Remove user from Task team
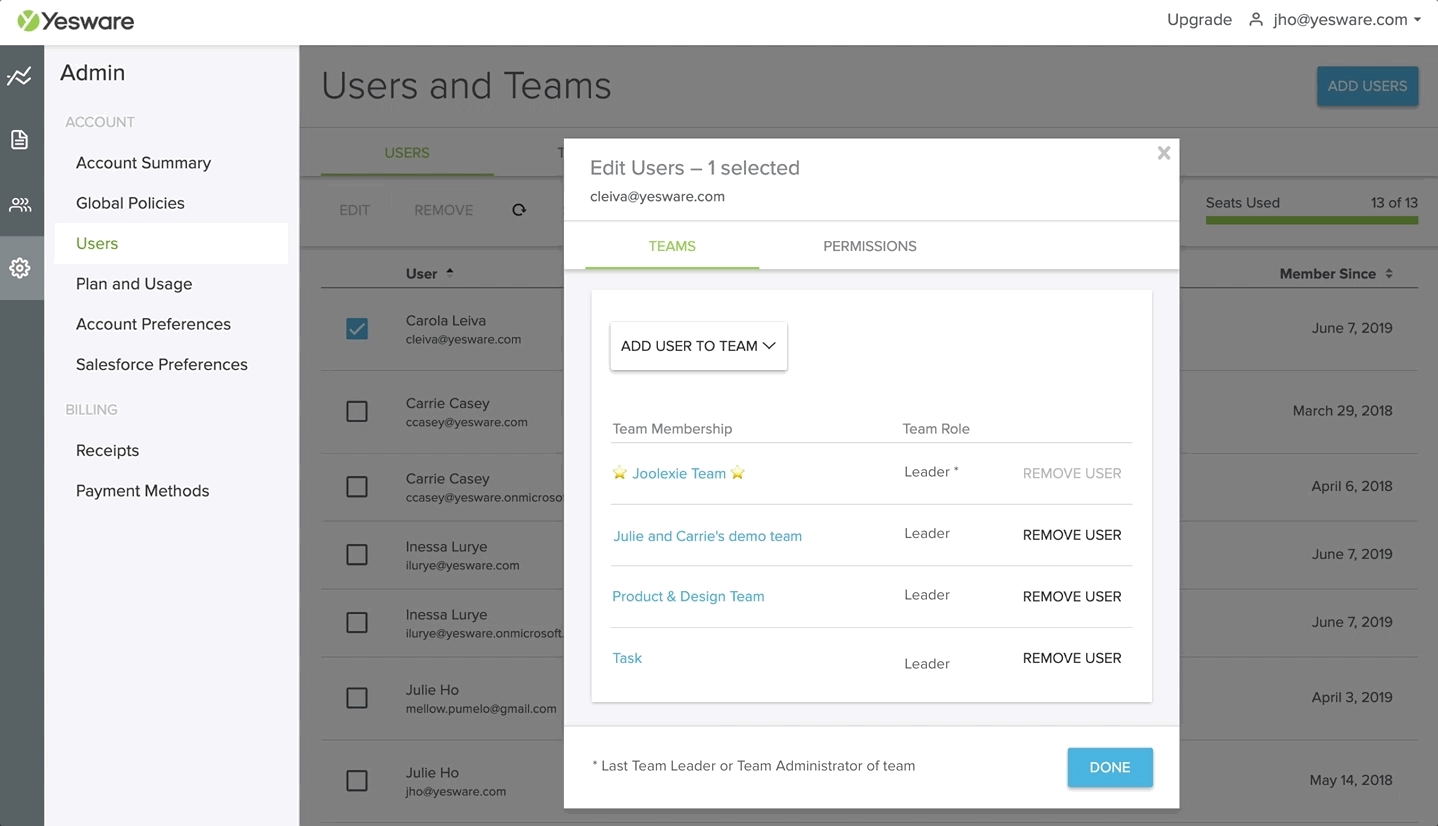Screen dimensions: 1438x826 pyautogui.click(x=1072, y=658)
